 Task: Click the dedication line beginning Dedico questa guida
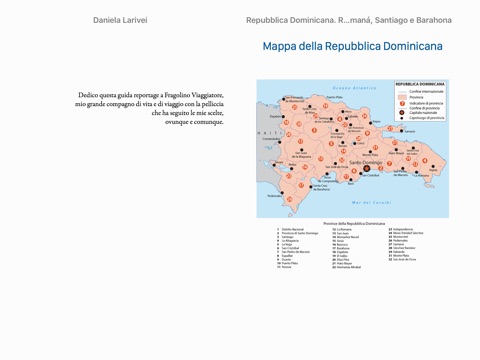[x=151, y=95]
